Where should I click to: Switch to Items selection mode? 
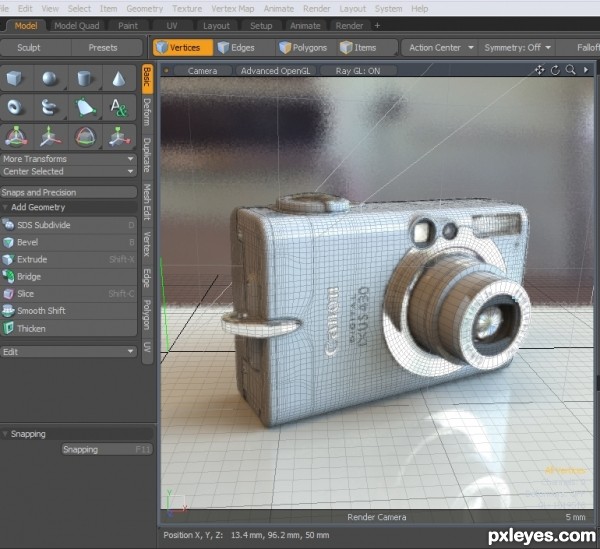(x=365, y=48)
